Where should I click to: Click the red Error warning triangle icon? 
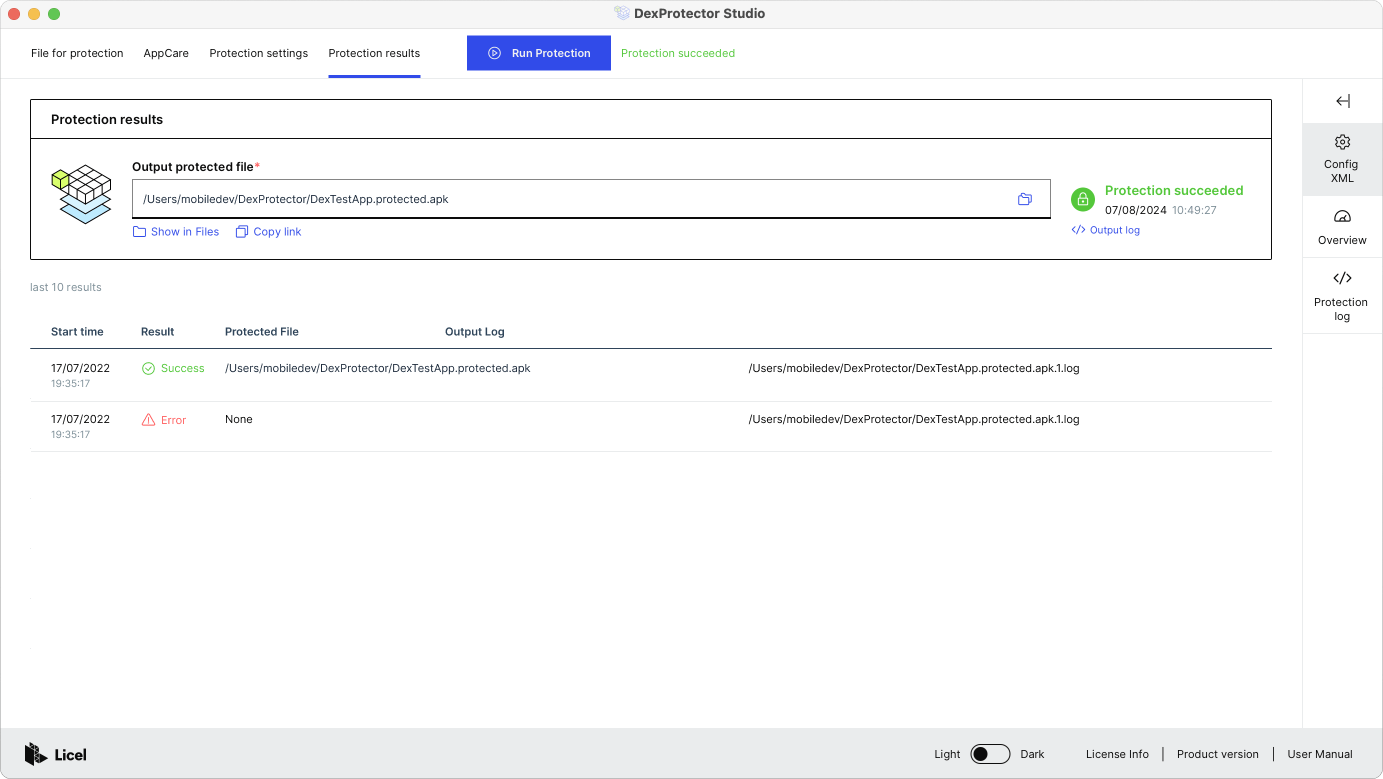click(x=148, y=420)
